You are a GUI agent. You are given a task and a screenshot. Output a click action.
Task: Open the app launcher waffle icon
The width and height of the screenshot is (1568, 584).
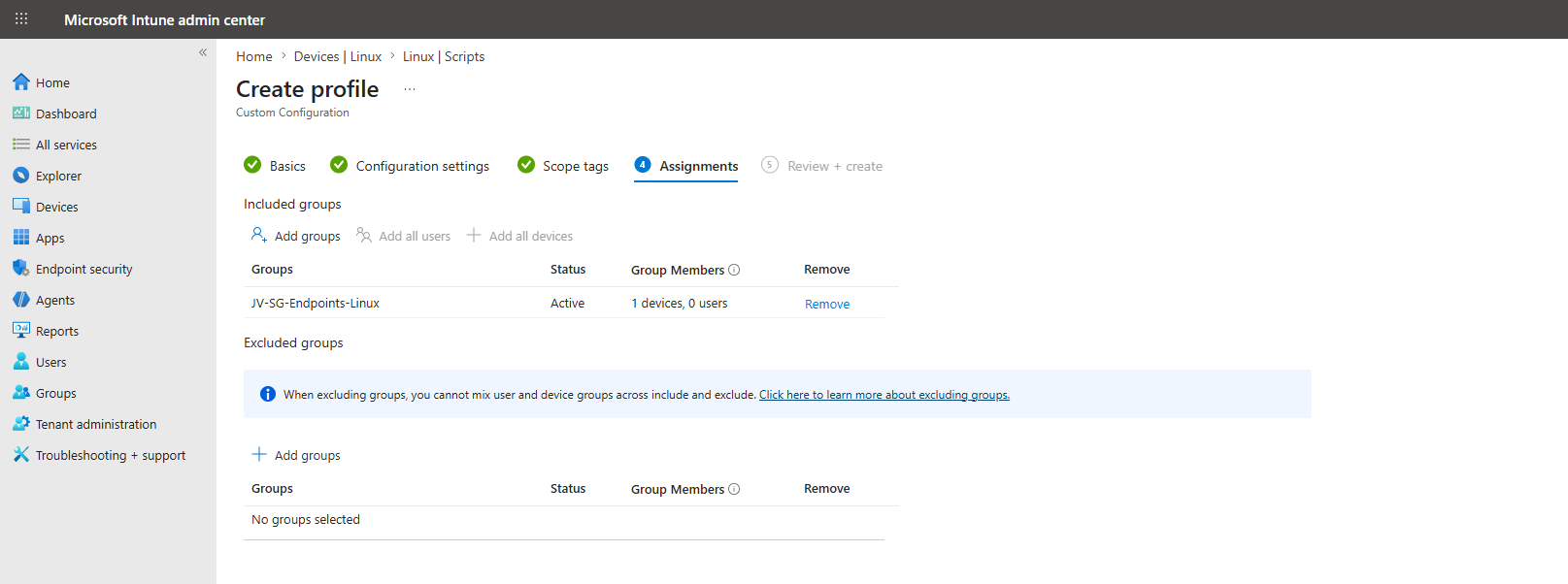pos(21,19)
